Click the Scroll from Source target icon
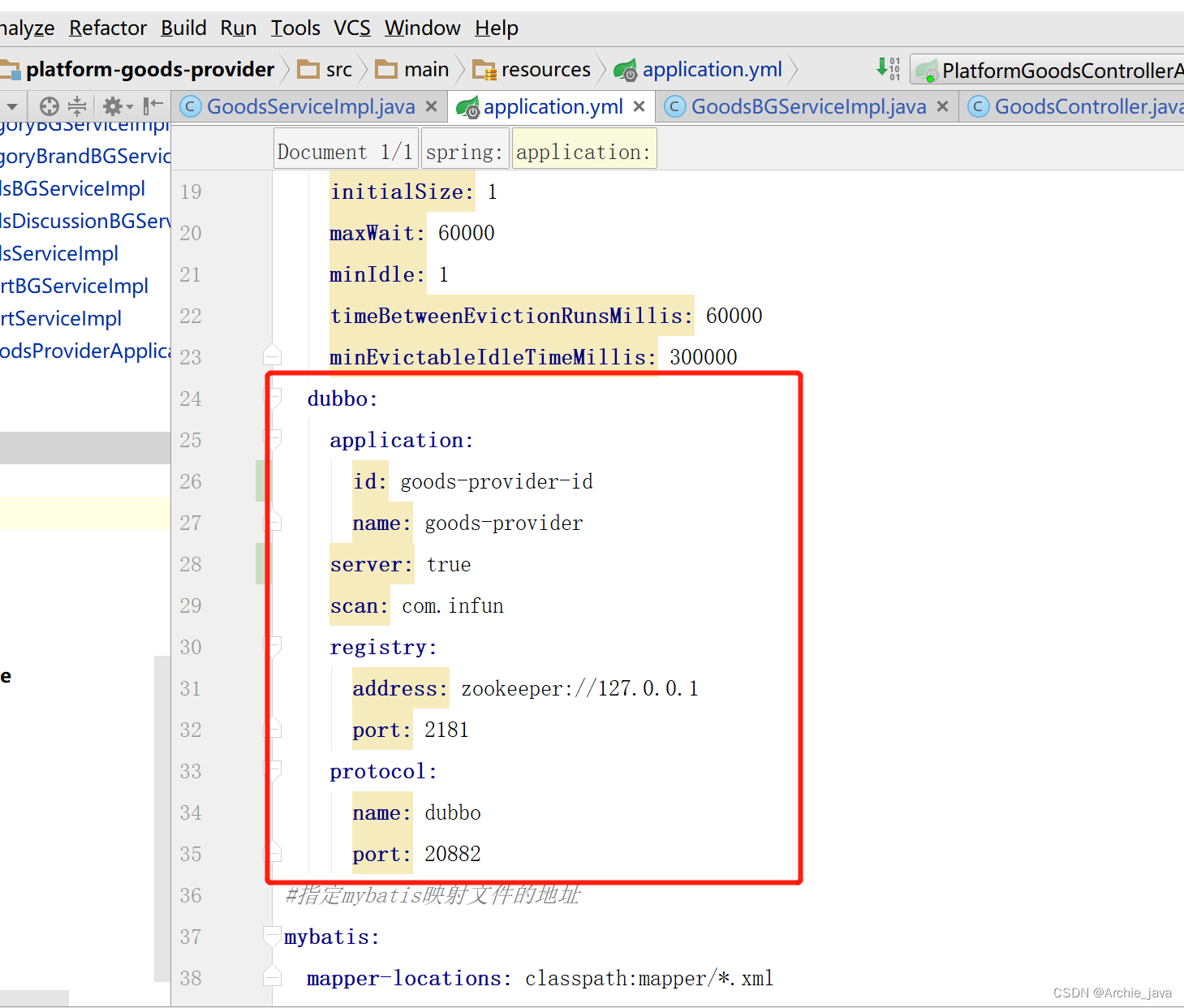 coord(50,106)
